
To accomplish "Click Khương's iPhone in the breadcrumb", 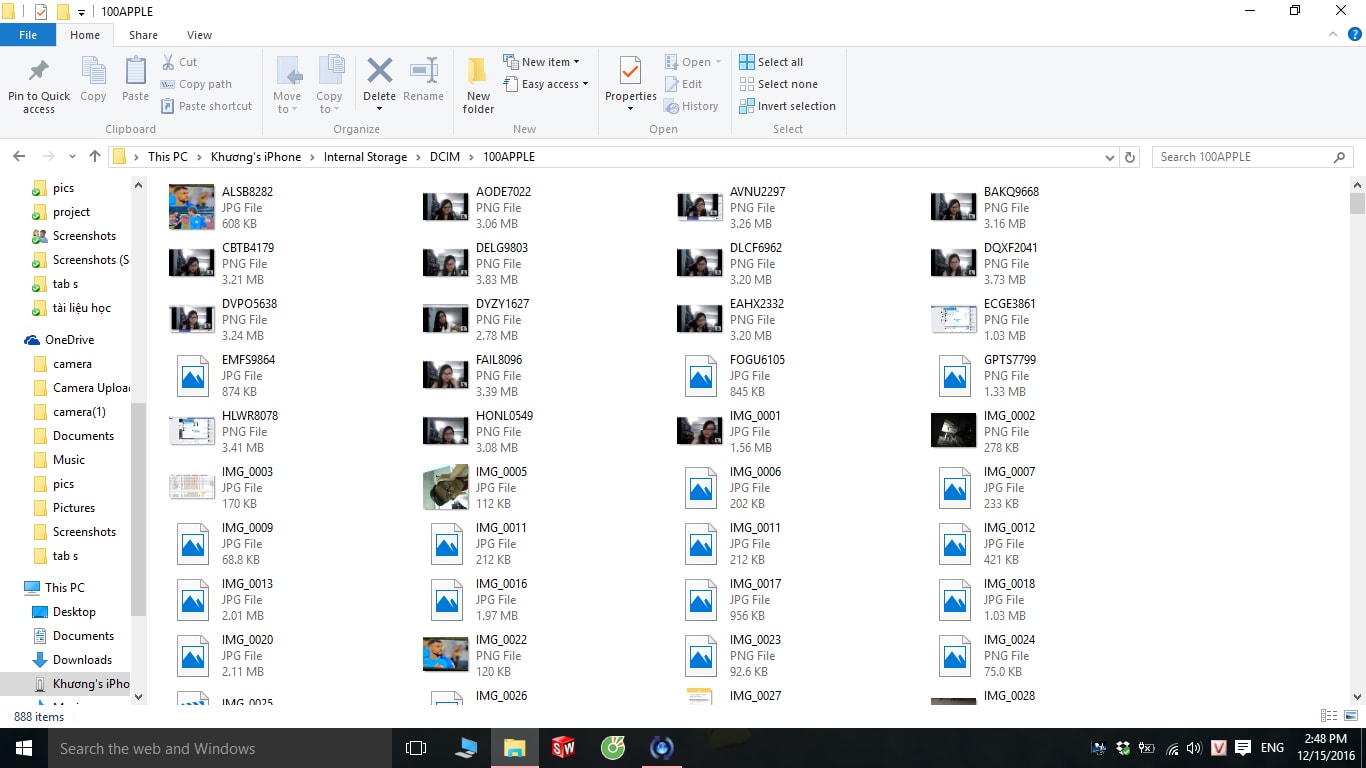I will [x=255, y=157].
